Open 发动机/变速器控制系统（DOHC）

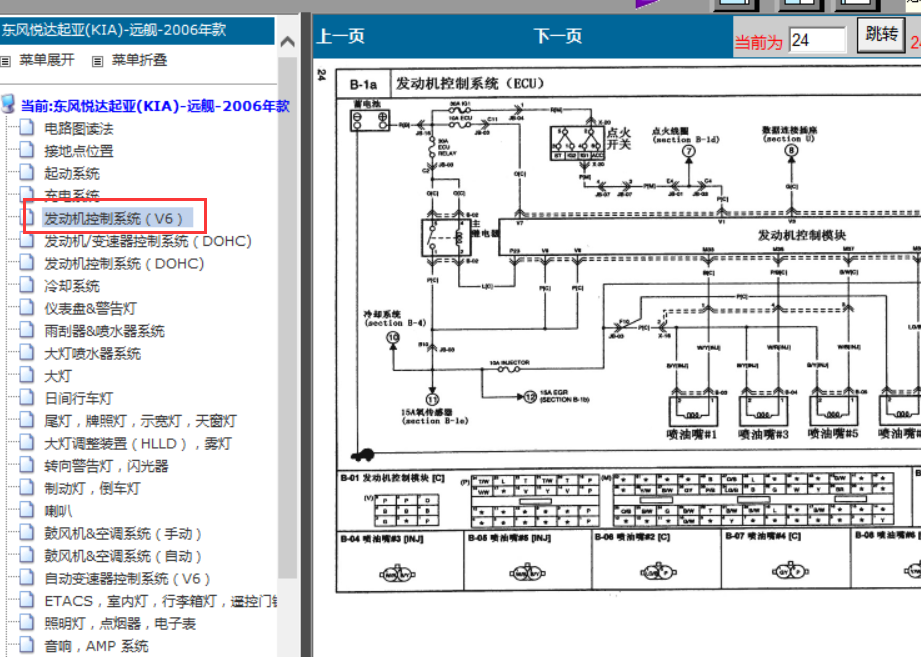coord(148,241)
